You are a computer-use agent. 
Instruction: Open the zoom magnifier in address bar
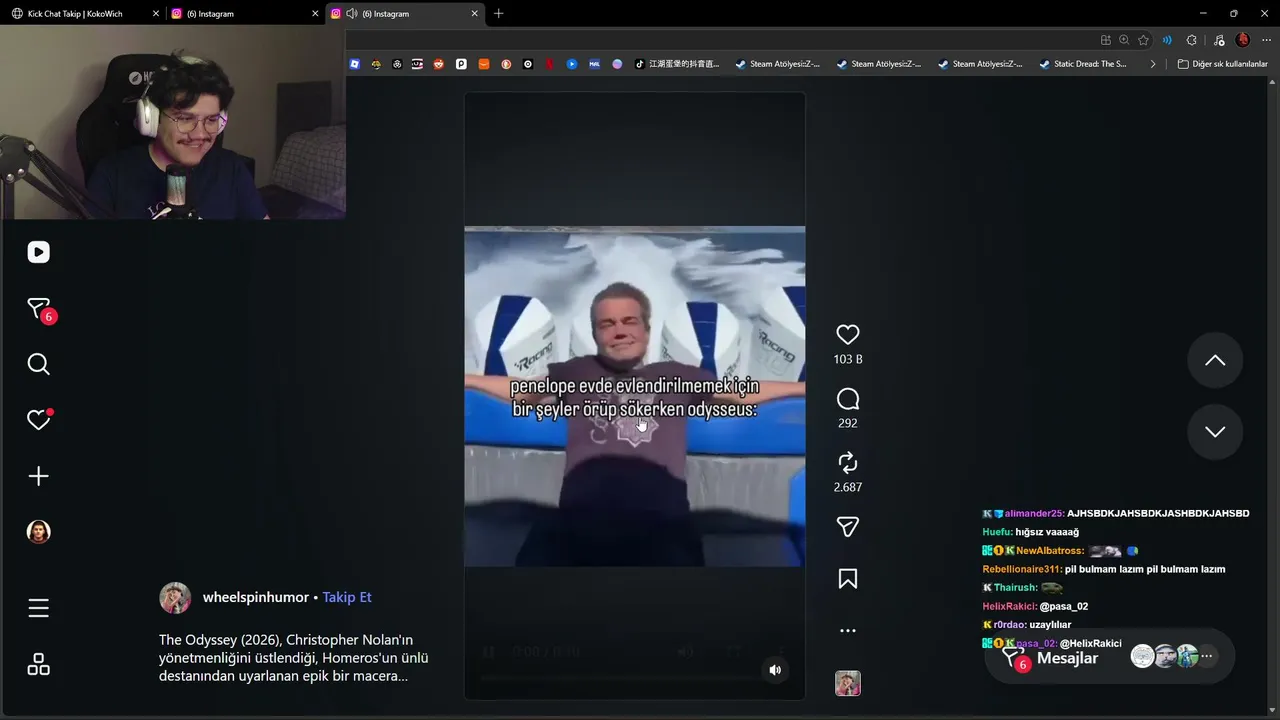click(x=1124, y=40)
